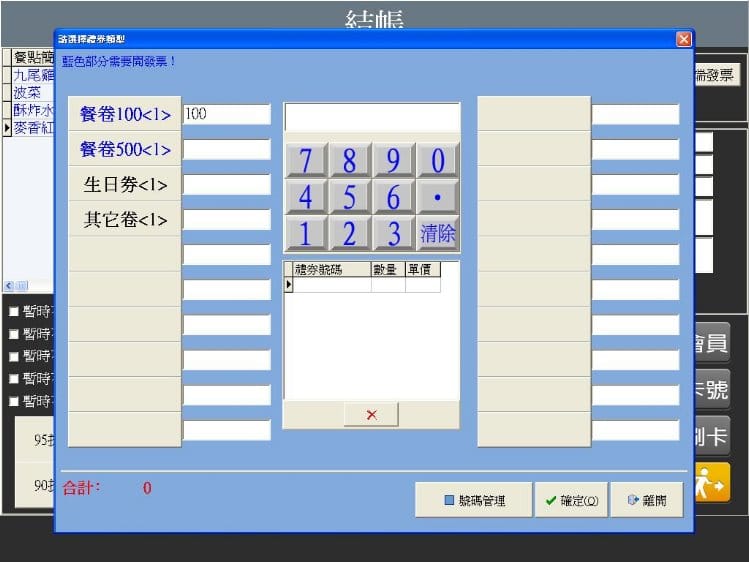Image resolution: width=749 pixels, height=562 pixels.
Task: Click the yellow exit icon at right edge
Action: 713,482
